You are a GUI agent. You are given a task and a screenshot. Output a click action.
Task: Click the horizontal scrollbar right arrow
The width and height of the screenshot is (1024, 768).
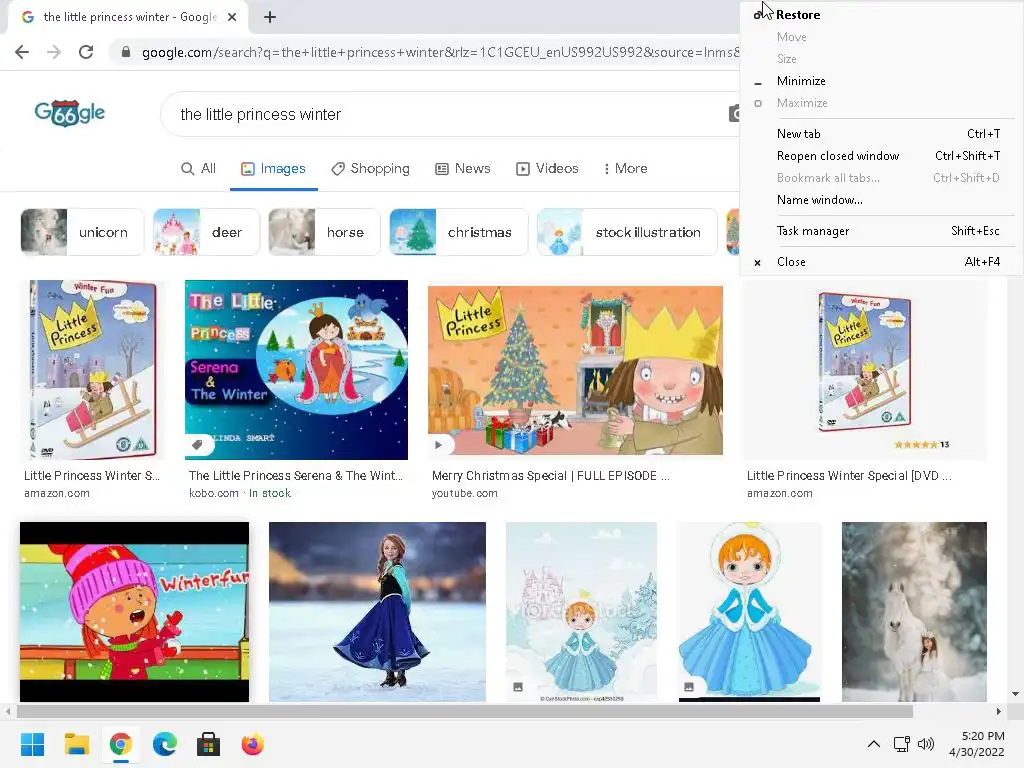(x=999, y=711)
